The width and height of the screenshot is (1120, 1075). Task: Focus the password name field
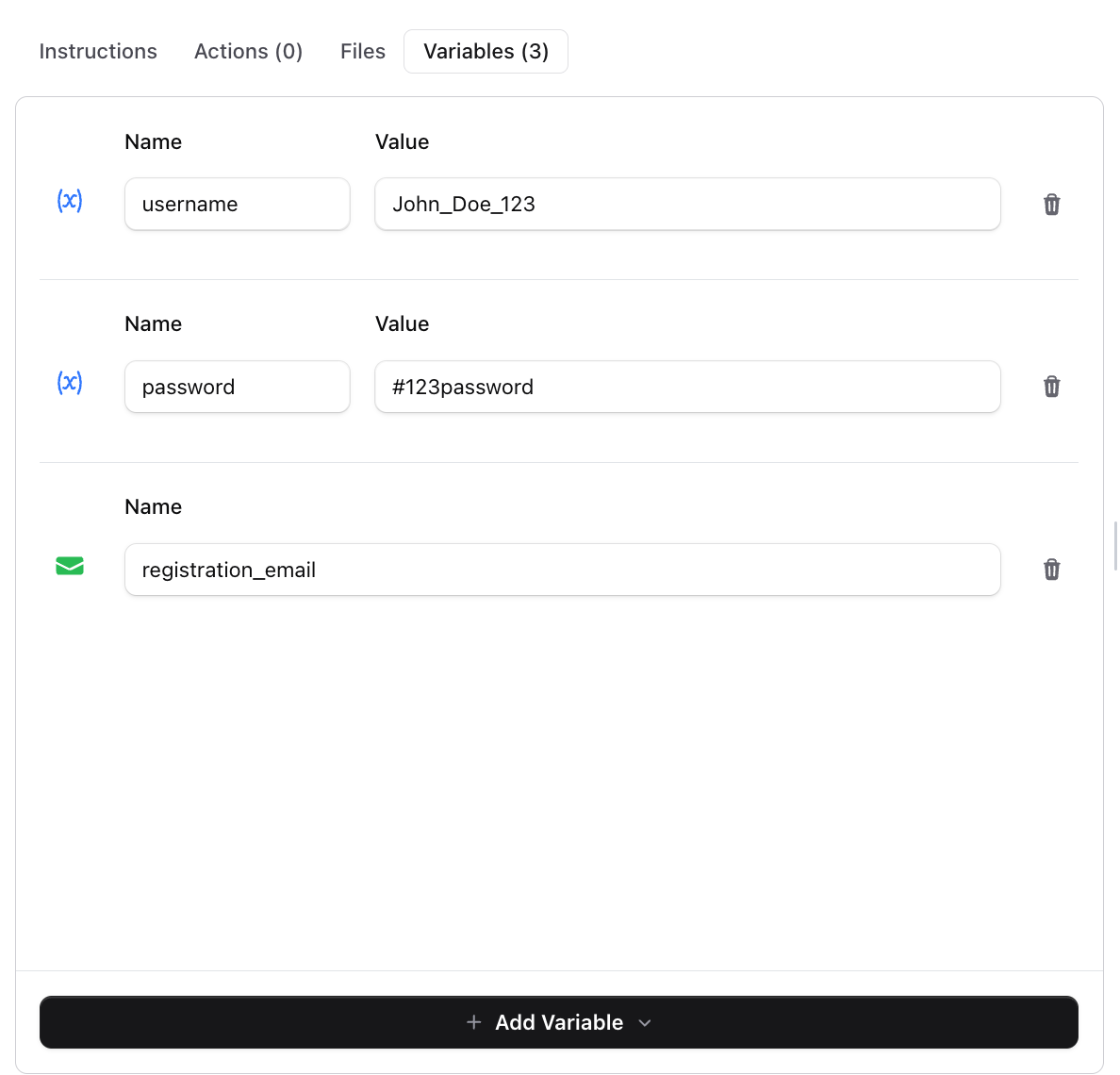coord(238,387)
